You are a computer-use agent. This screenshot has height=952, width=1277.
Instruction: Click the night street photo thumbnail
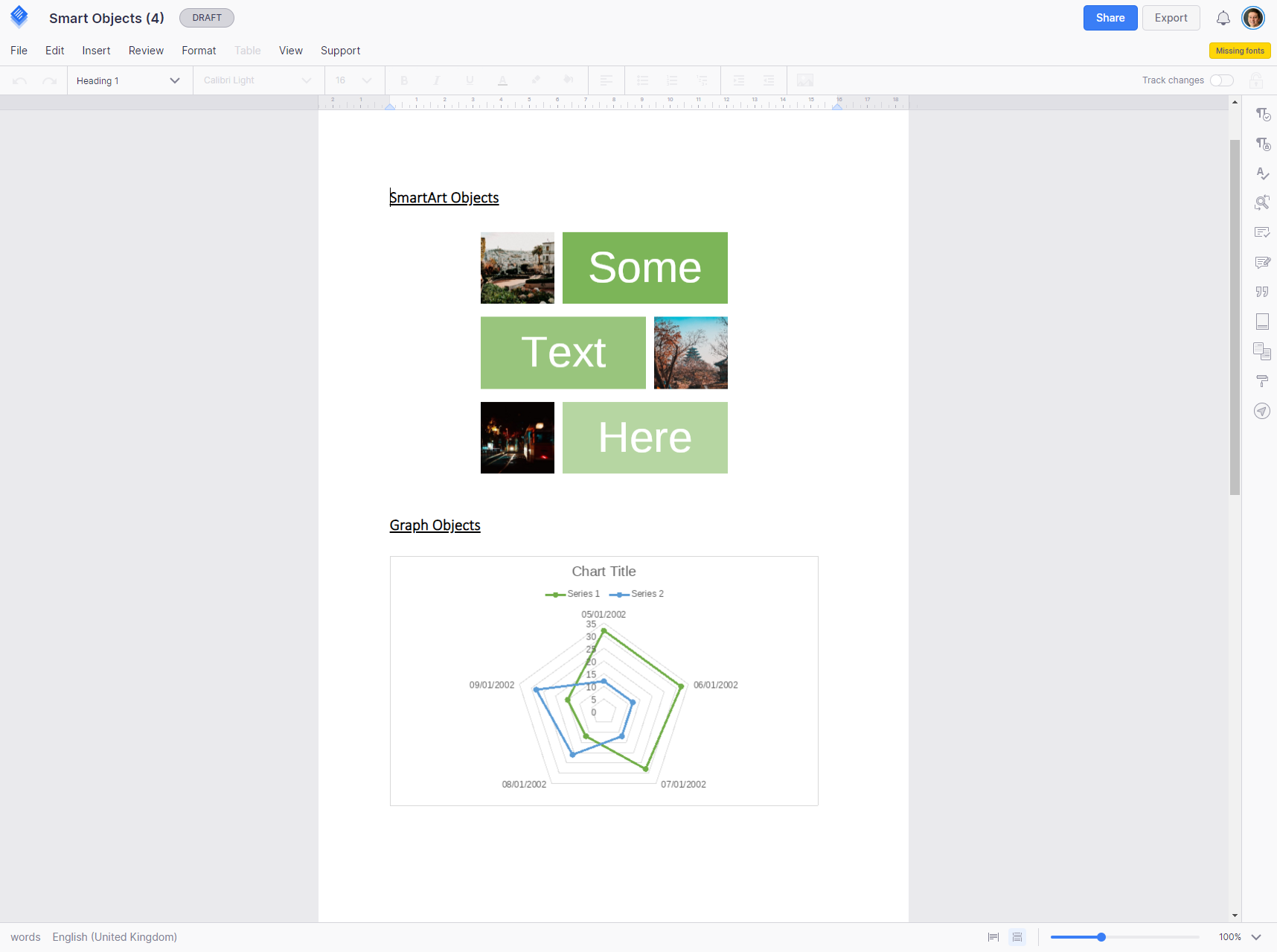pyautogui.click(x=517, y=438)
